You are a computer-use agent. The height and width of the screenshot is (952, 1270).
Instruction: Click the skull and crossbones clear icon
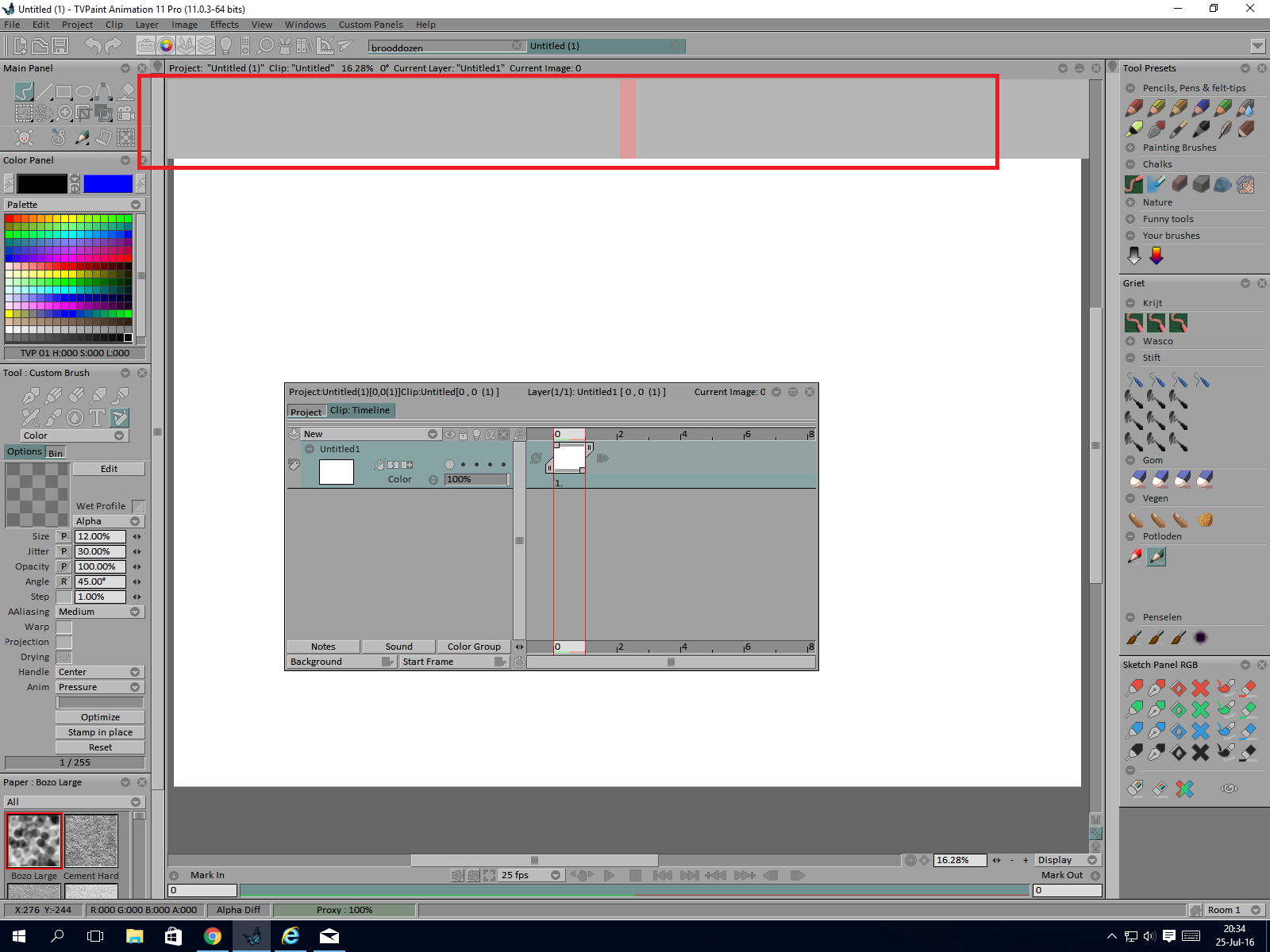click(25, 137)
